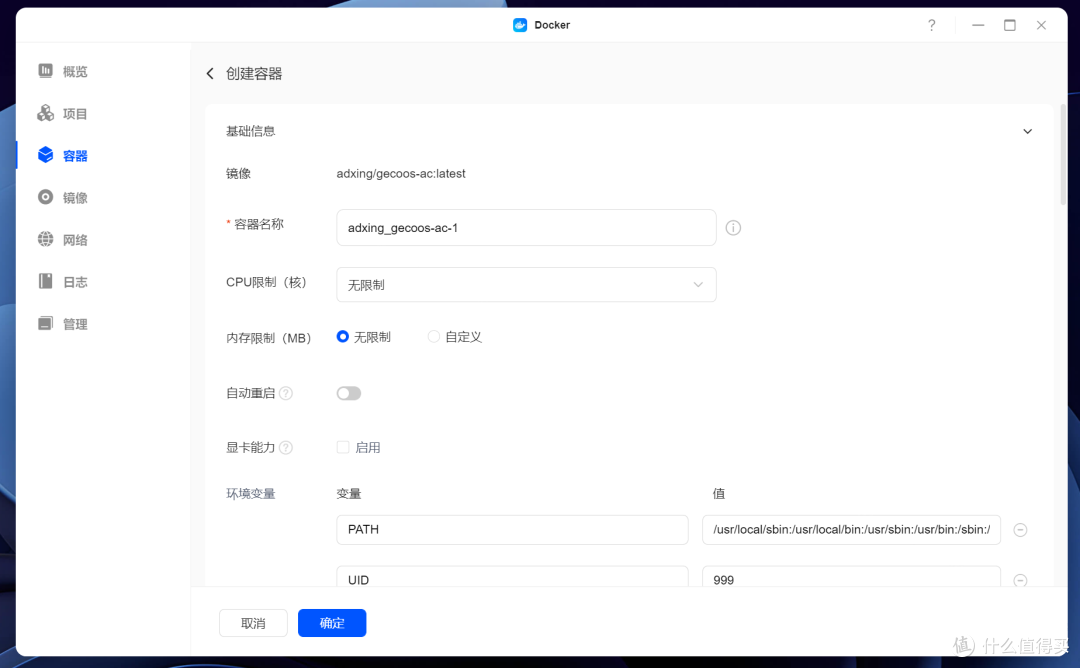The height and width of the screenshot is (668, 1080).
Task: Open 镜像 menu item
Action: point(75,198)
